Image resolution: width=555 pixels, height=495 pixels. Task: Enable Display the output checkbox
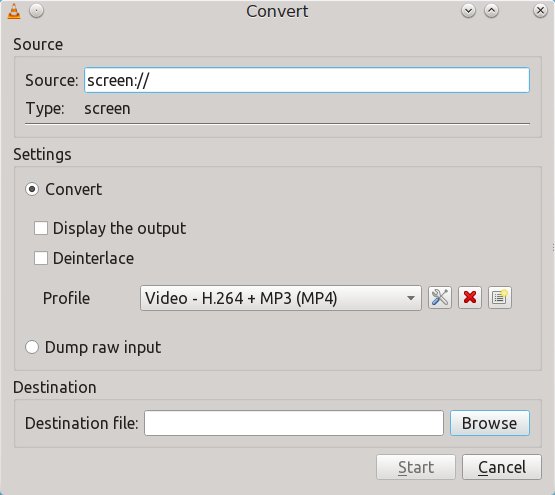pos(41,228)
